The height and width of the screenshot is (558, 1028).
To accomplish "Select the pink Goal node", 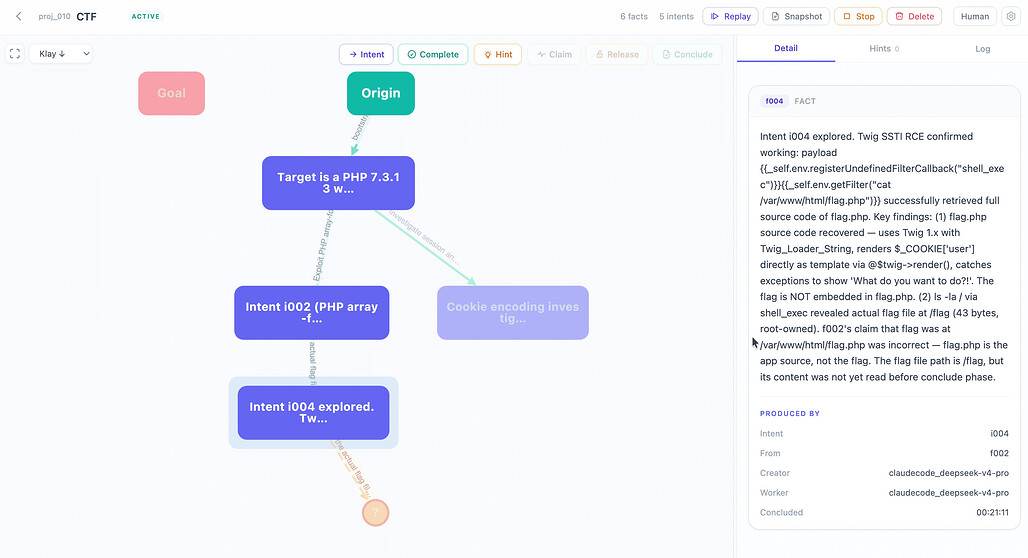I will 172,93.
